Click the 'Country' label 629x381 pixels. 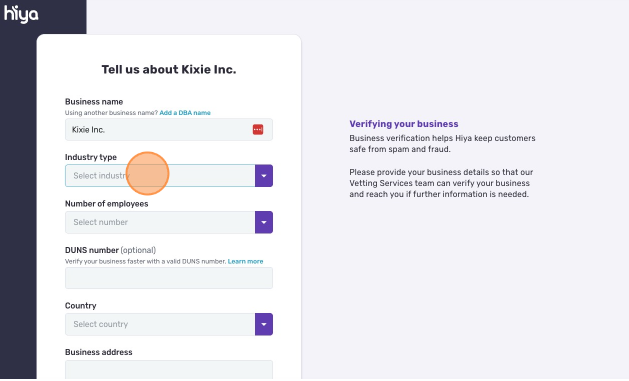[81, 306]
